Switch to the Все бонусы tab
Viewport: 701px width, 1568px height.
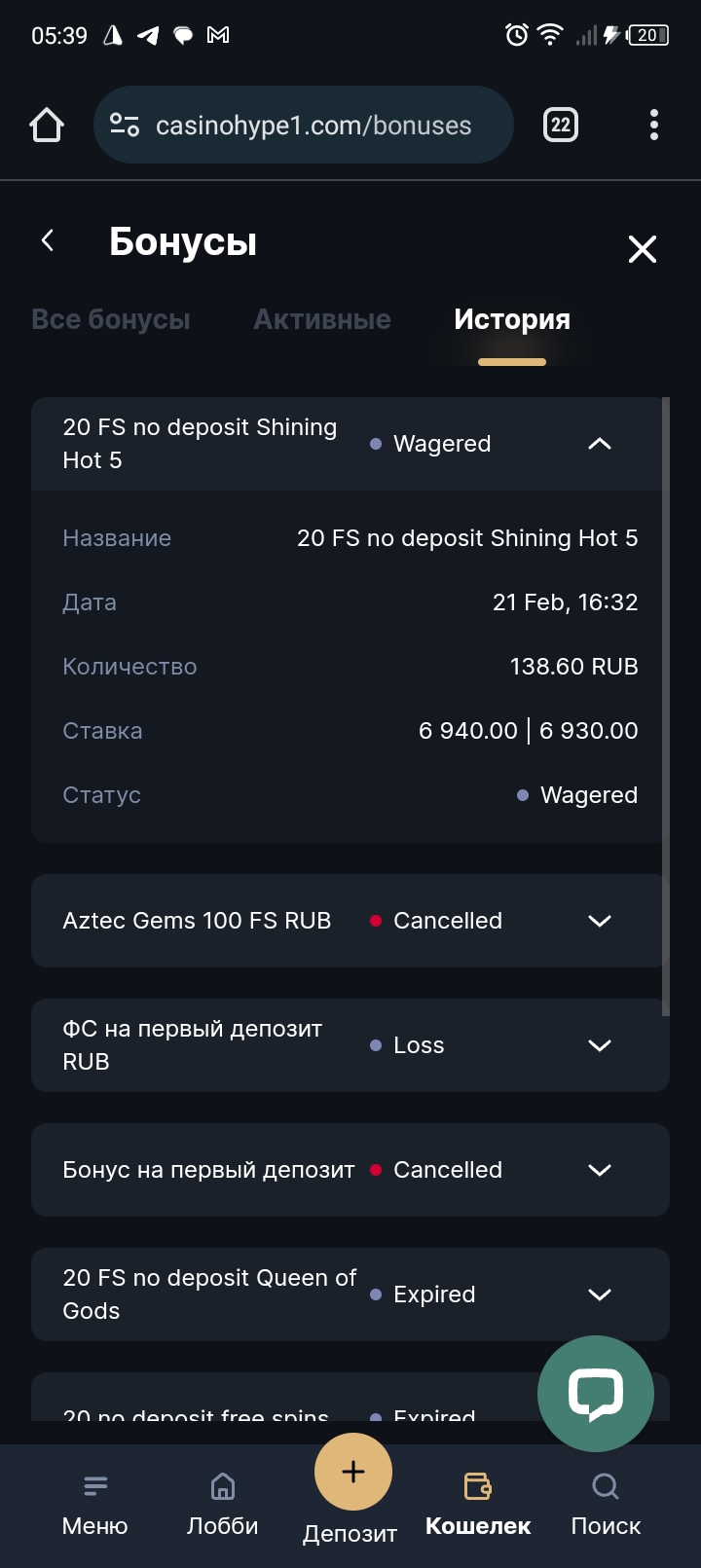(x=111, y=319)
